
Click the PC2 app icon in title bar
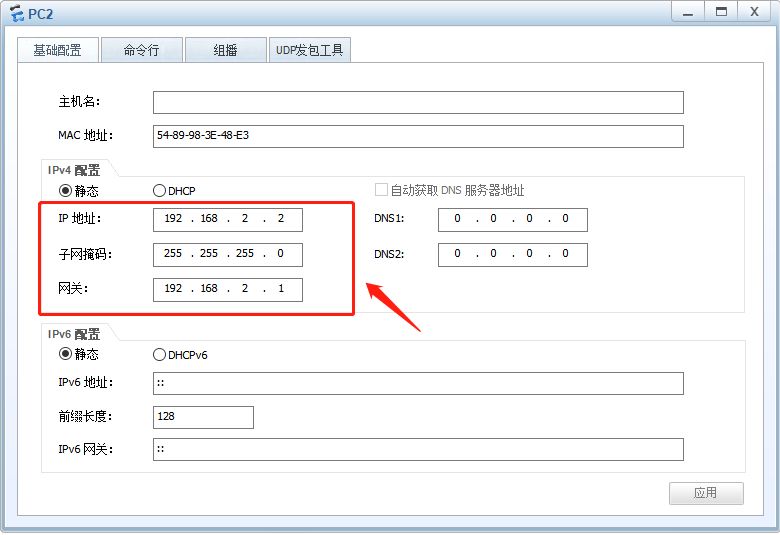pyautogui.click(x=15, y=12)
